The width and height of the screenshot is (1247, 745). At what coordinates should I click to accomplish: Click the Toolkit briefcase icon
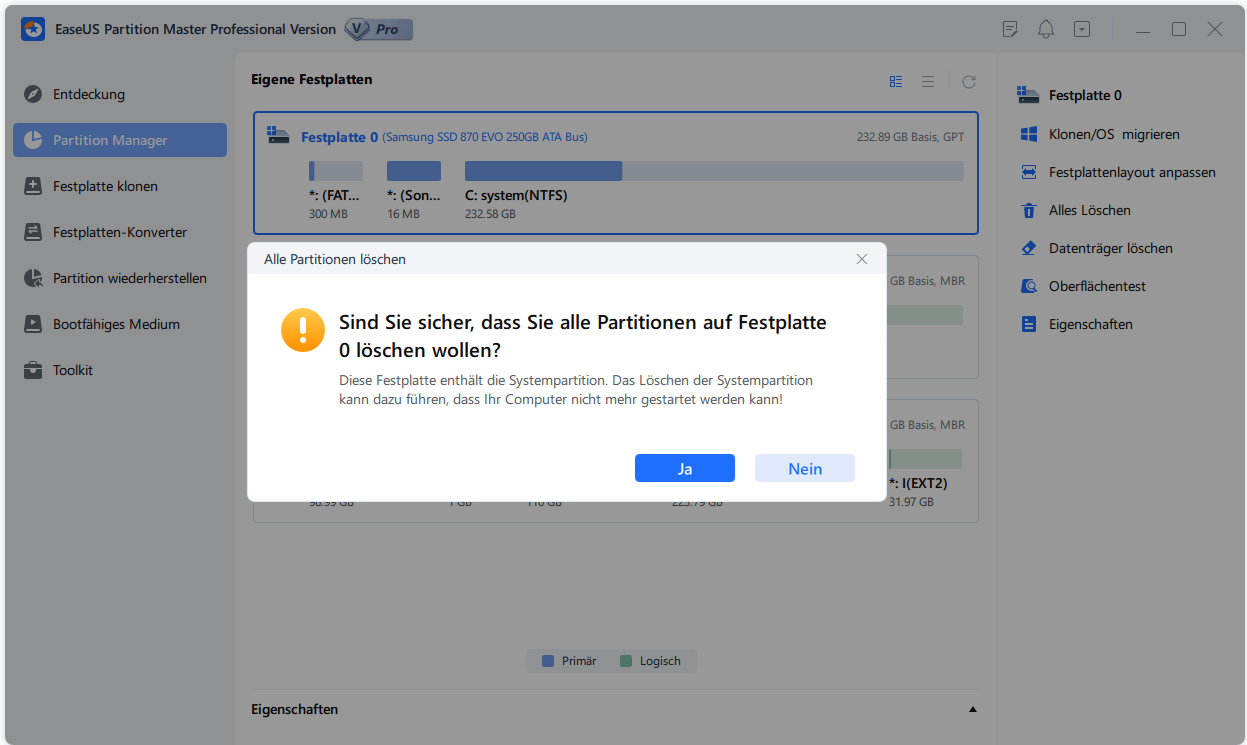(34, 370)
